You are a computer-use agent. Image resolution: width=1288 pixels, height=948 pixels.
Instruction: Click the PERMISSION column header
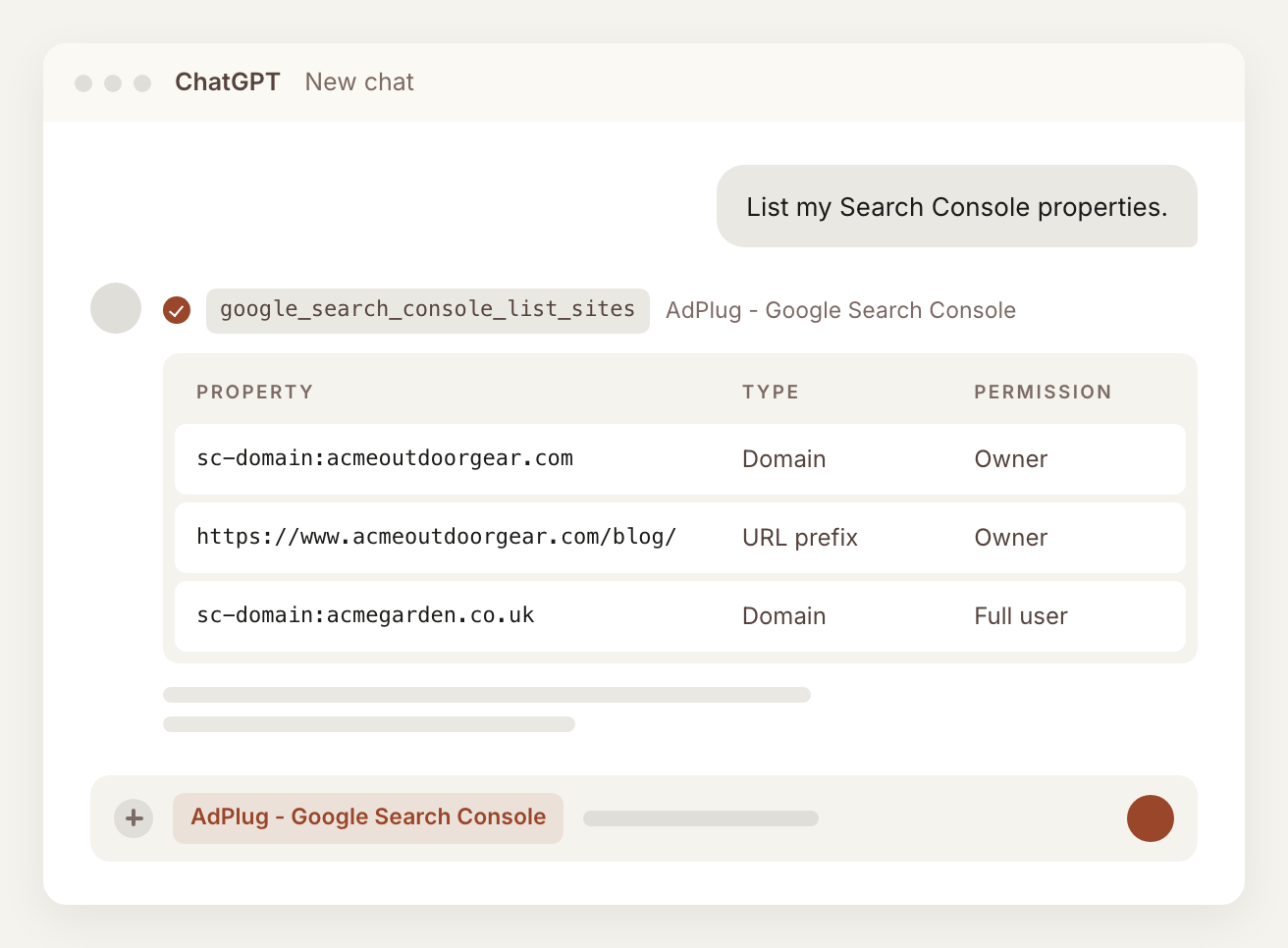click(x=1043, y=392)
